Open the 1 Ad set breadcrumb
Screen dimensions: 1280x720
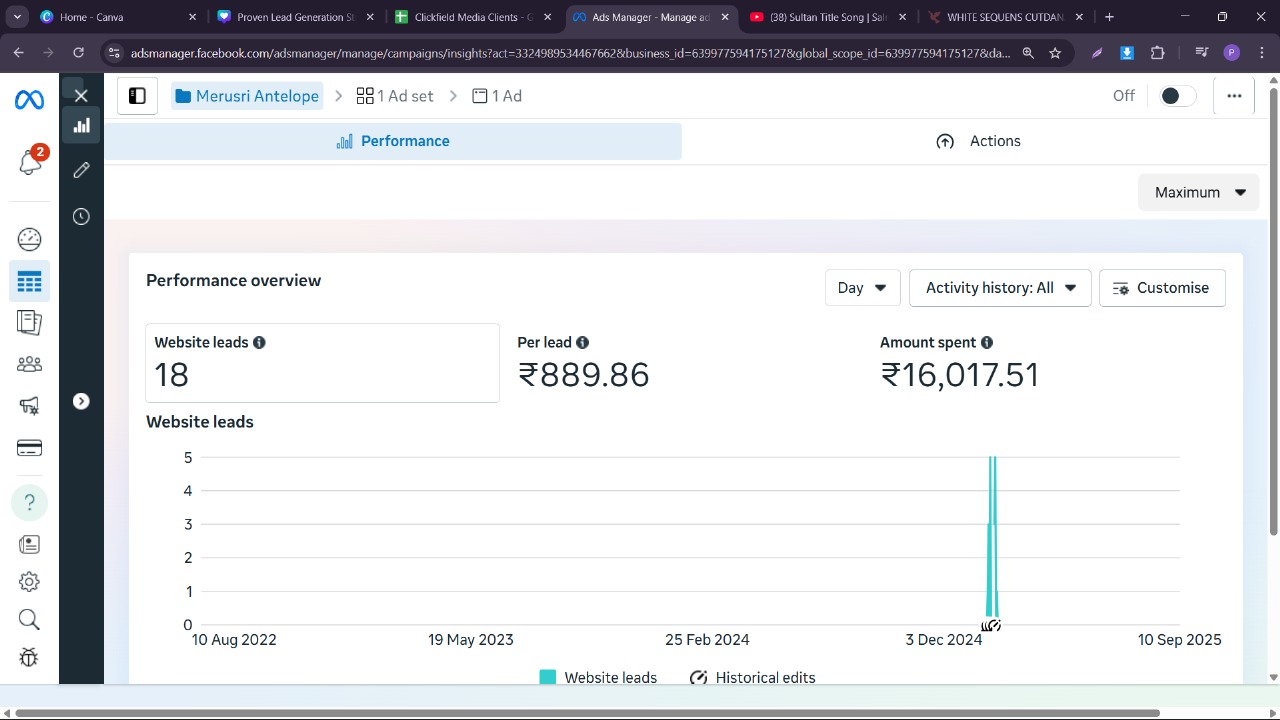[x=395, y=96]
